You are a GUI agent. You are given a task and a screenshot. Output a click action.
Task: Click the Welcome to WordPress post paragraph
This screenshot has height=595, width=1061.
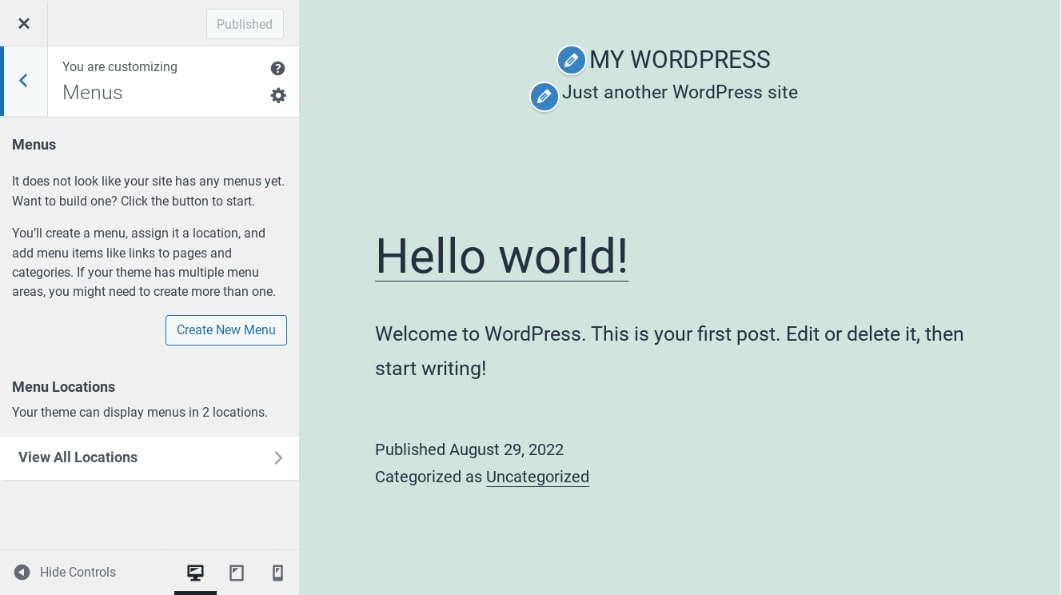[669, 351]
